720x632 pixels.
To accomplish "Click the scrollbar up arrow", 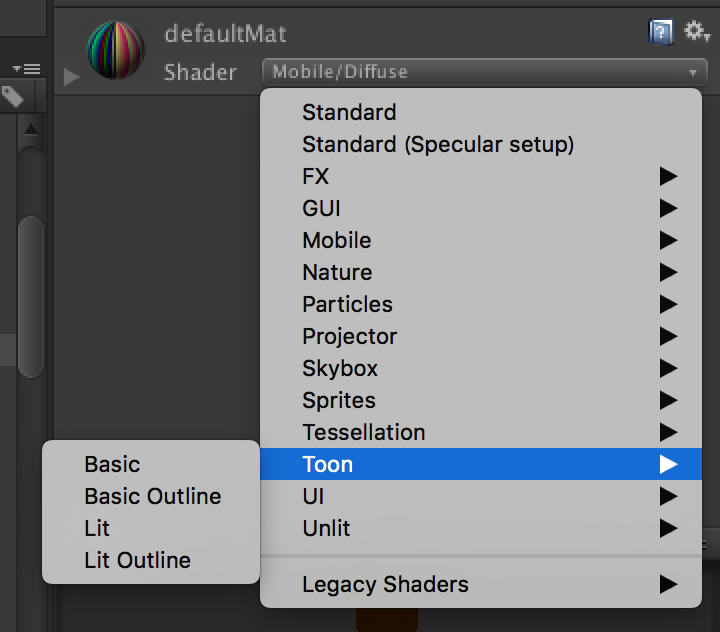I will click(x=31, y=129).
